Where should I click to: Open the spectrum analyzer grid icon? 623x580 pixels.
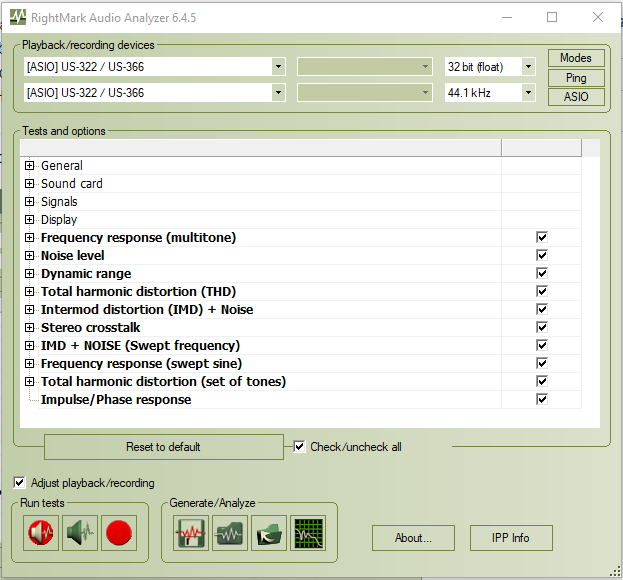pyautogui.click(x=308, y=533)
